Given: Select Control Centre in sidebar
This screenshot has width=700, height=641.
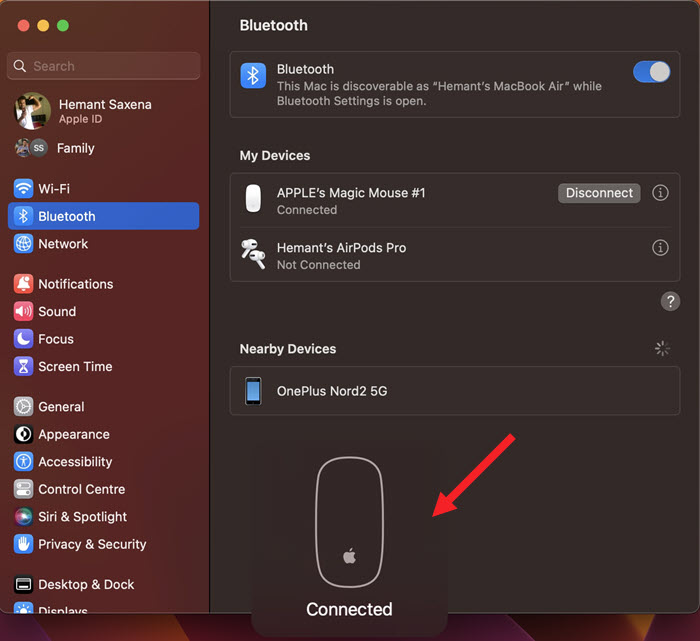Looking at the screenshot, I should tap(81, 490).
